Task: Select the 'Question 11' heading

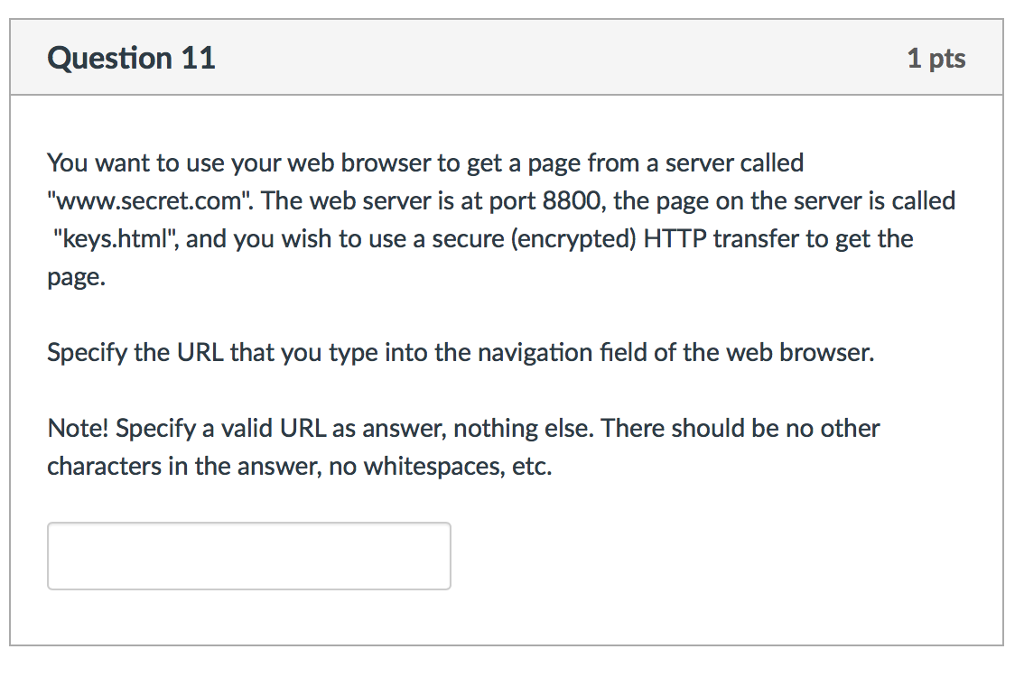Action: tap(131, 58)
